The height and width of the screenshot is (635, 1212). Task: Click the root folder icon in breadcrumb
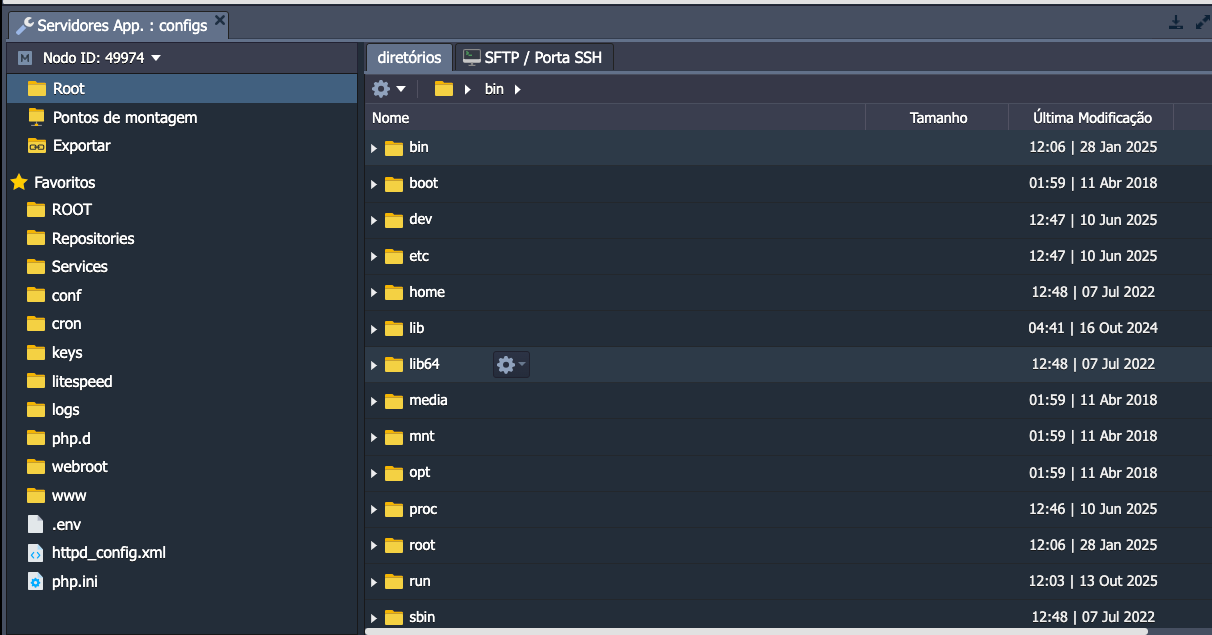pyautogui.click(x=444, y=89)
